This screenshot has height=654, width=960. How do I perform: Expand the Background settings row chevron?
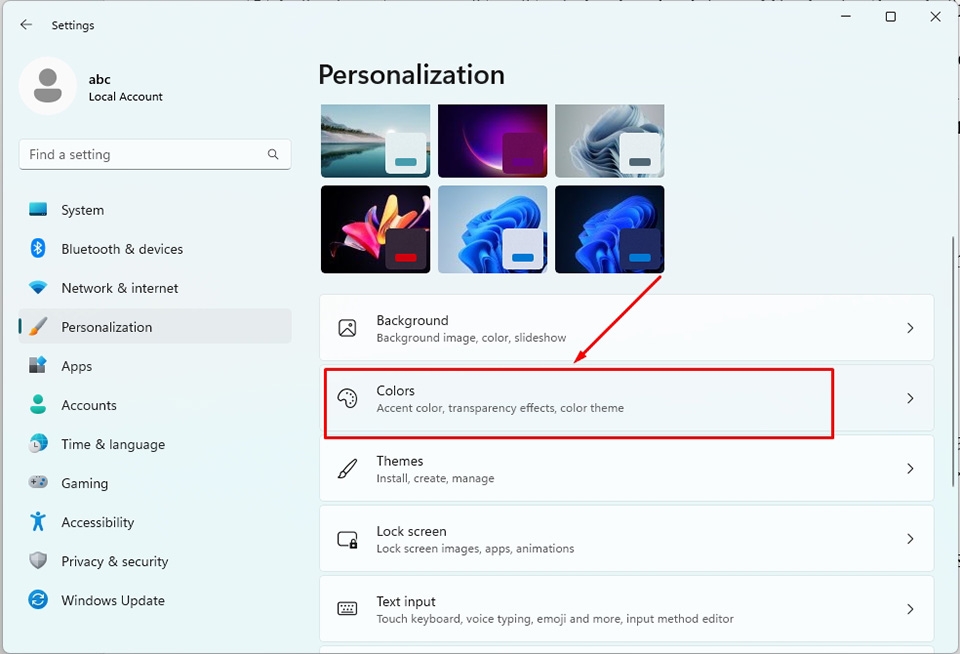pos(910,327)
